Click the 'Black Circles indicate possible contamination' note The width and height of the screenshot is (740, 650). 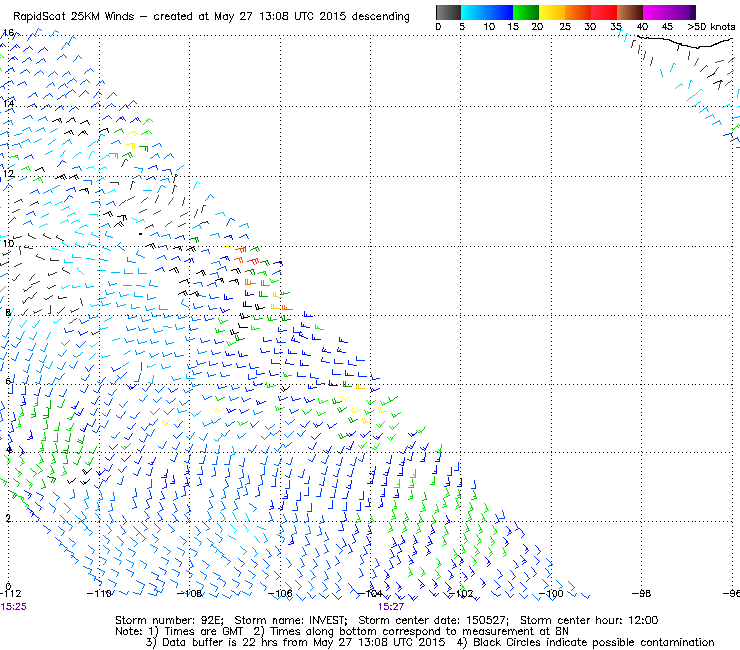[x=594, y=642]
